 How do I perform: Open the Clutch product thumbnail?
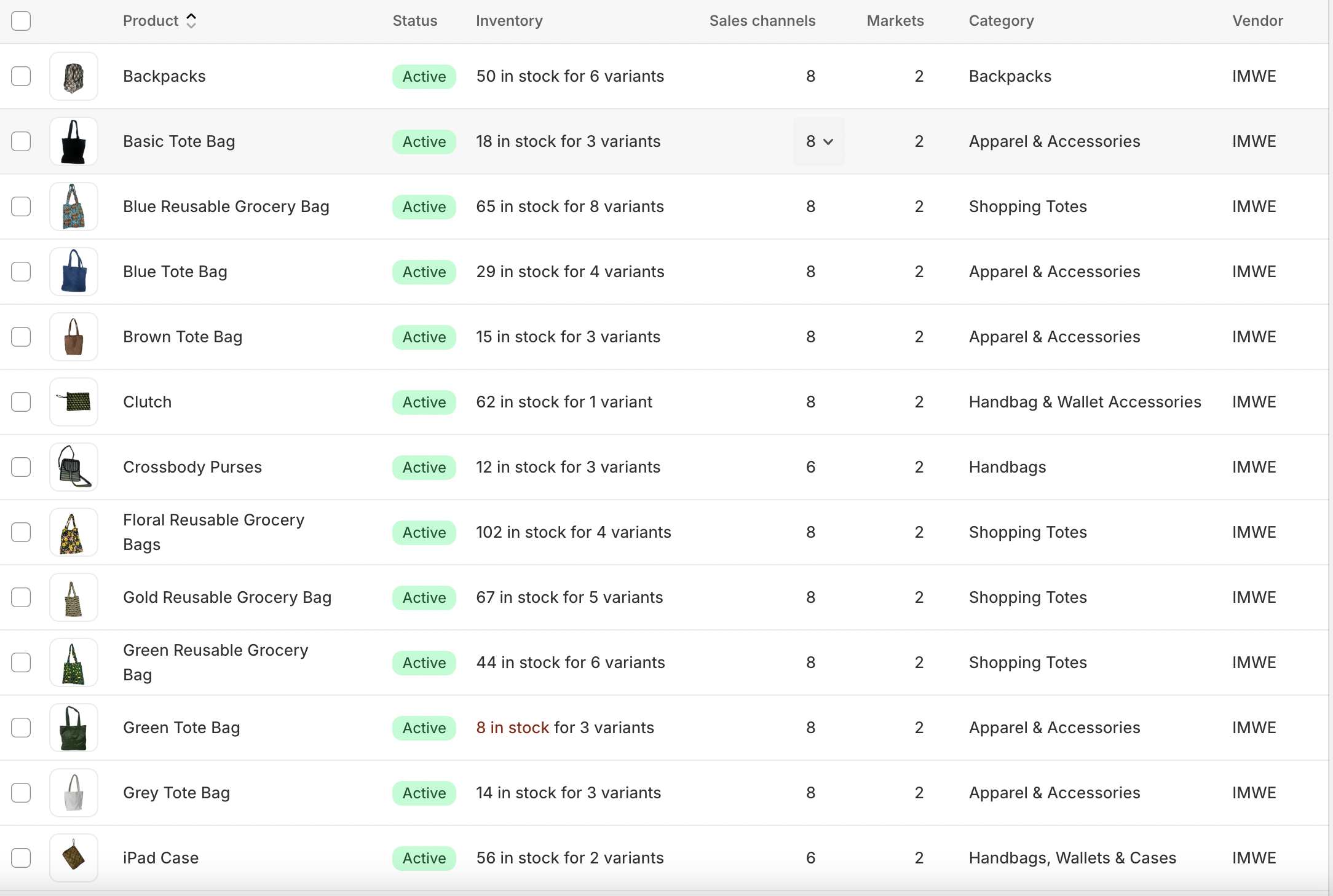[74, 403]
